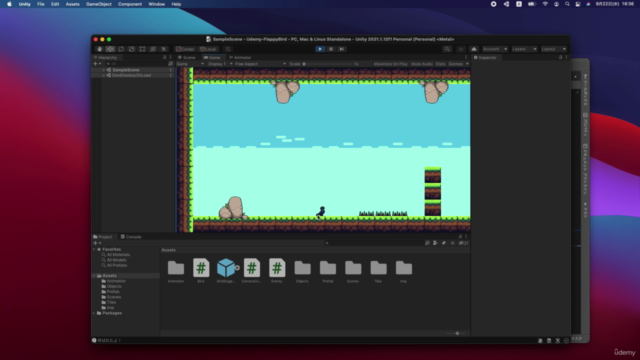Open the Game view mode dropdown
The image size is (640, 360).
[190, 64]
